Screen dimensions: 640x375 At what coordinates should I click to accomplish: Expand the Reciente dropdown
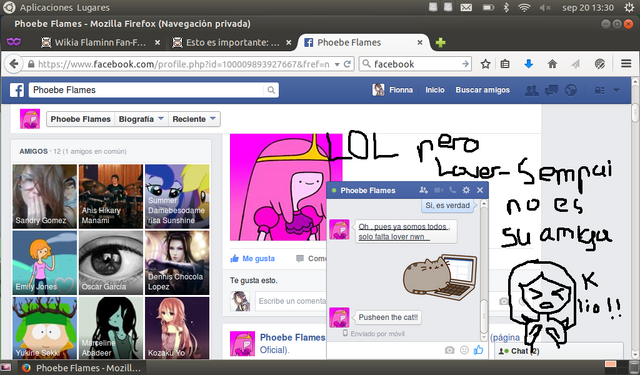(x=194, y=119)
